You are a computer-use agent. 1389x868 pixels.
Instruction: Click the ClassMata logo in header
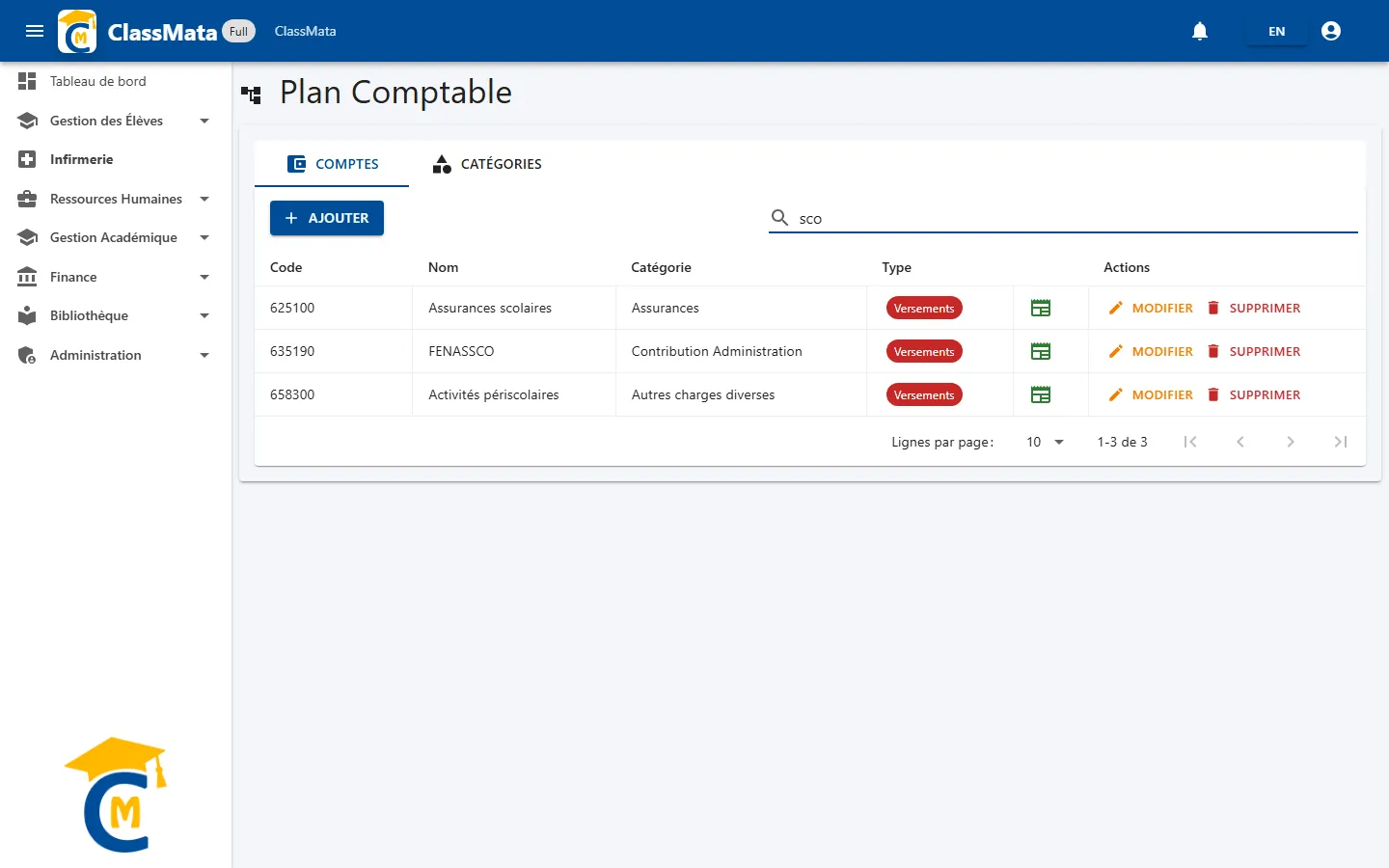[x=77, y=31]
